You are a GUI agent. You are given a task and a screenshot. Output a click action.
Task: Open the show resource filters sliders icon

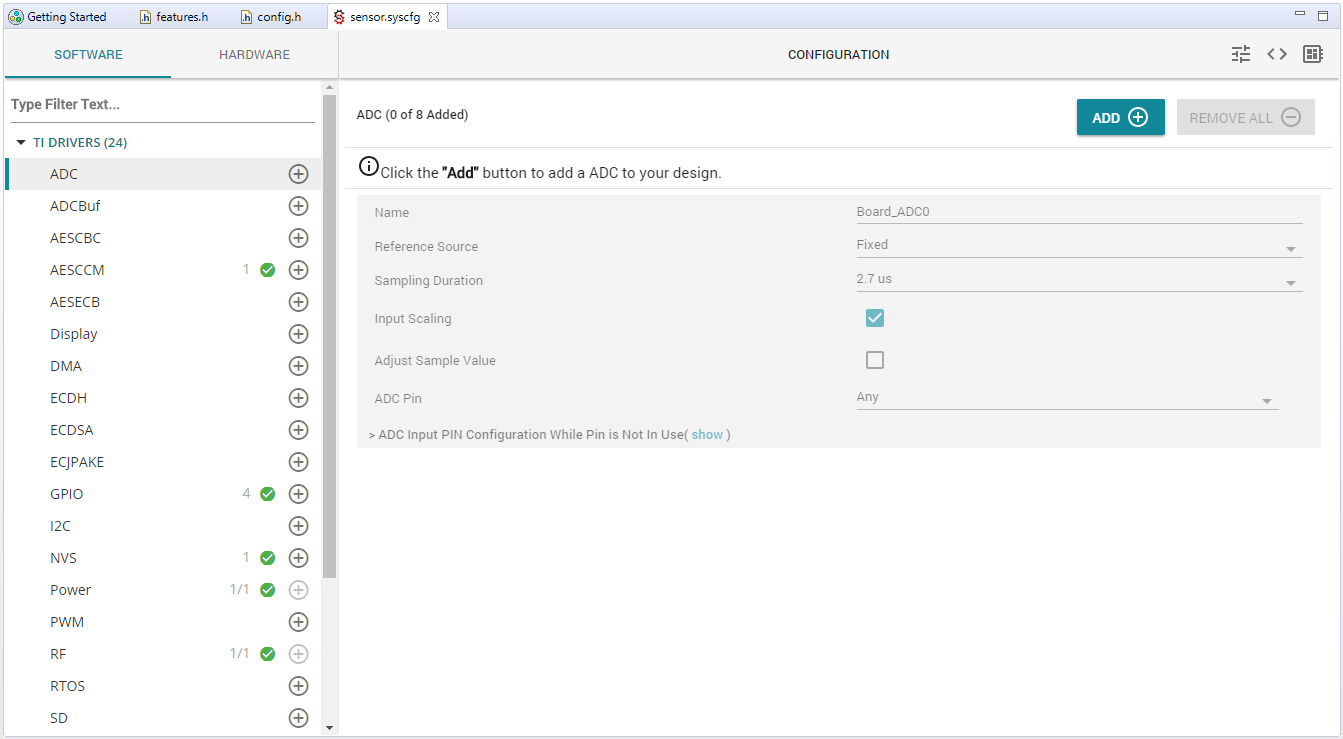[1241, 54]
